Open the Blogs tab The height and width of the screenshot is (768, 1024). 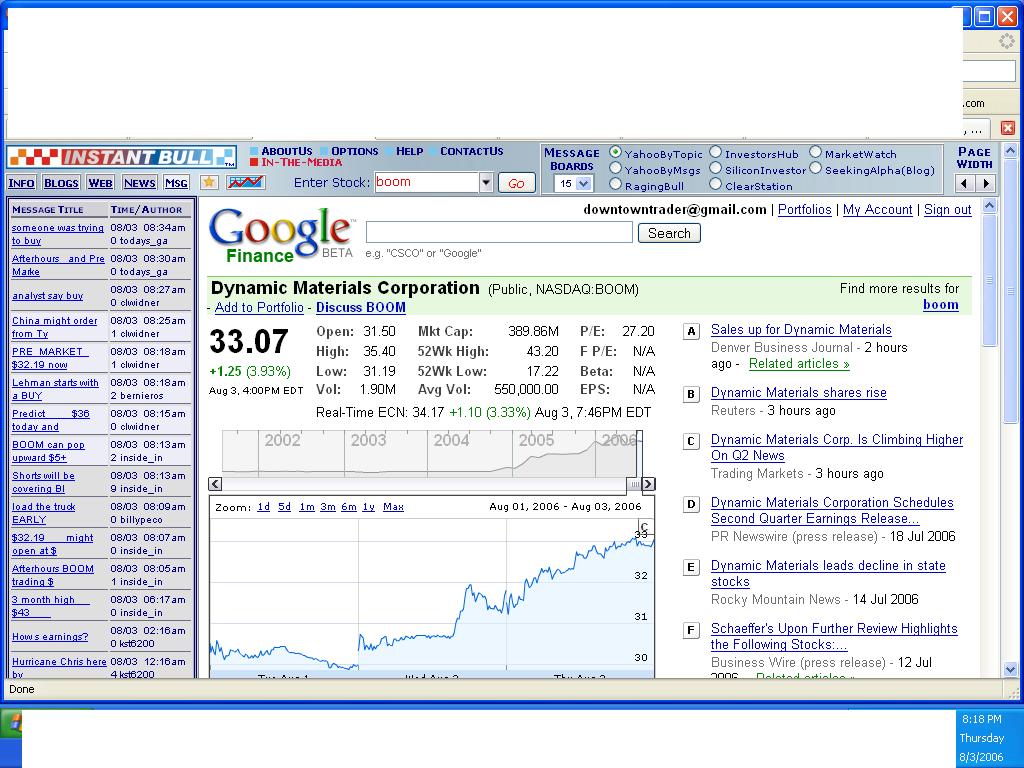61,183
